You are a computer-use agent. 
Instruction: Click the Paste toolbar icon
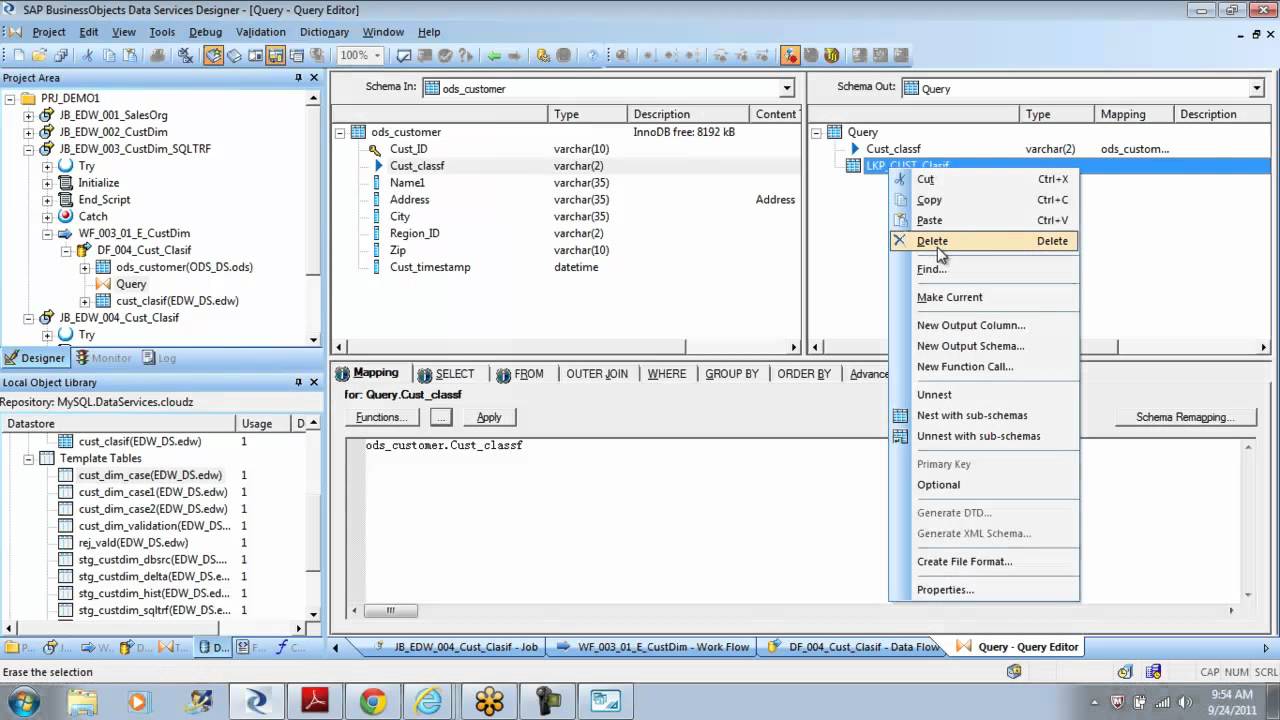coord(129,56)
